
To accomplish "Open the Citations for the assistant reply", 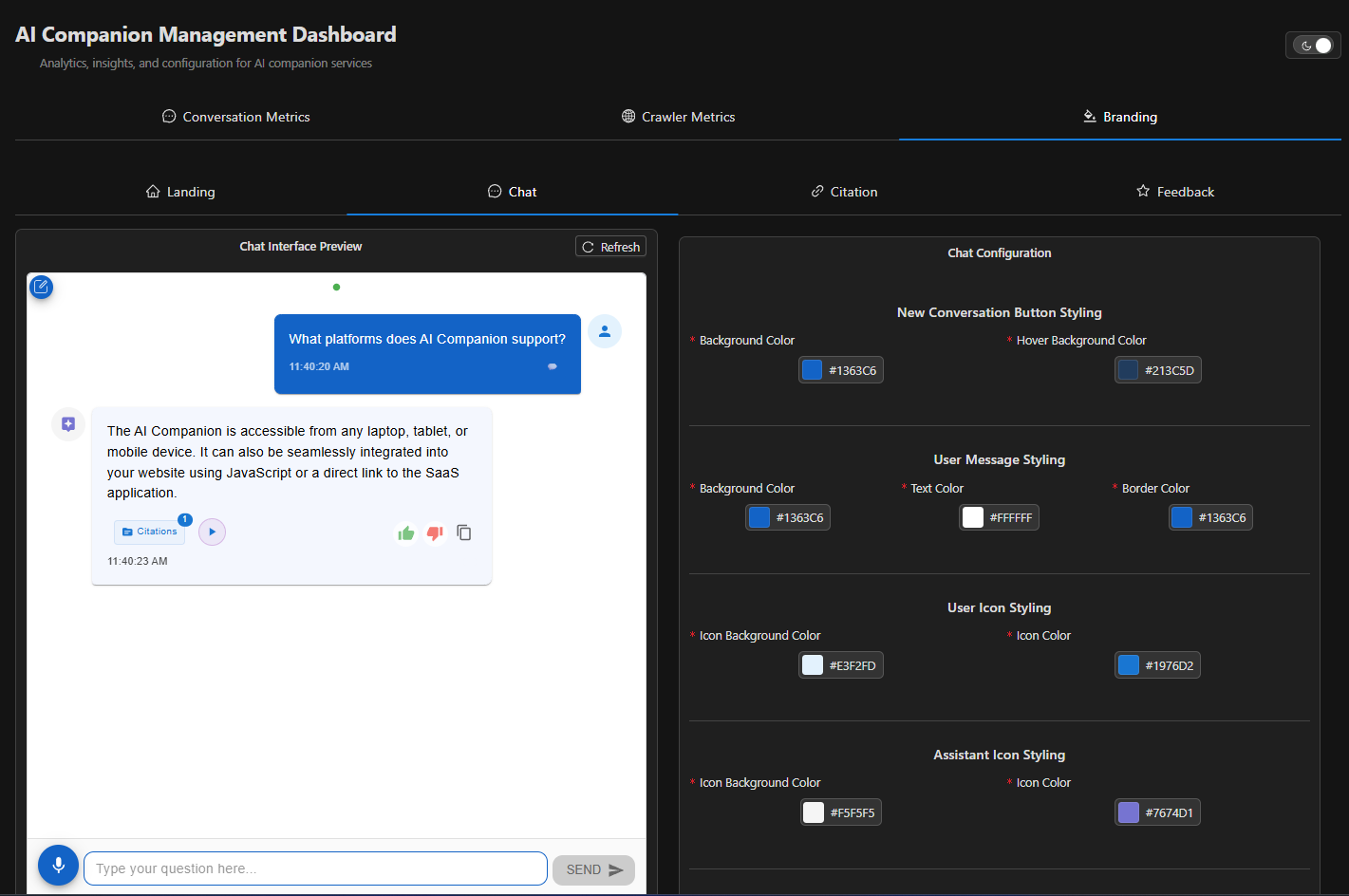I will pyautogui.click(x=149, y=532).
